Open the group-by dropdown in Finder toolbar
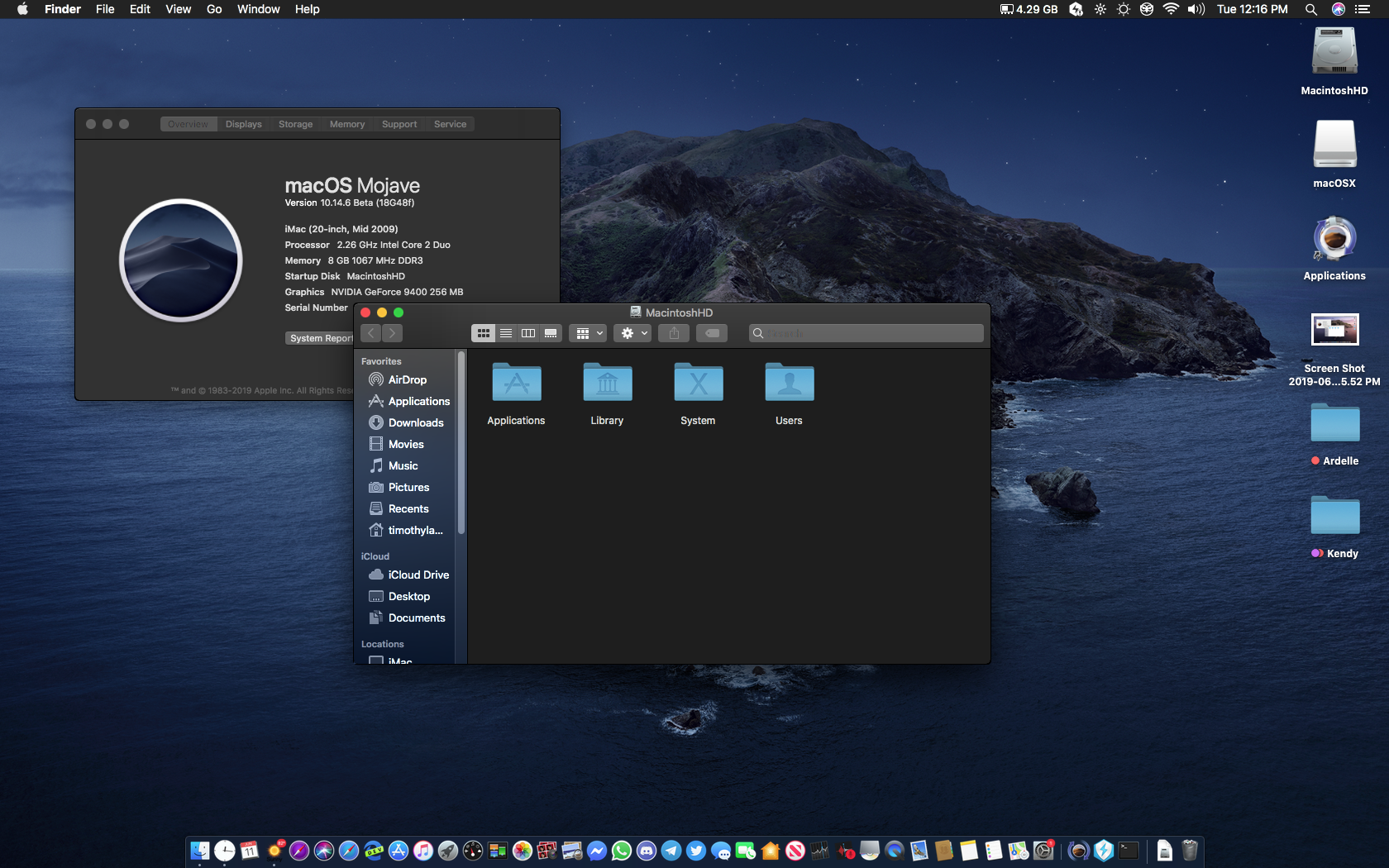This screenshot has width=1389, height=868. click(588, 333)
